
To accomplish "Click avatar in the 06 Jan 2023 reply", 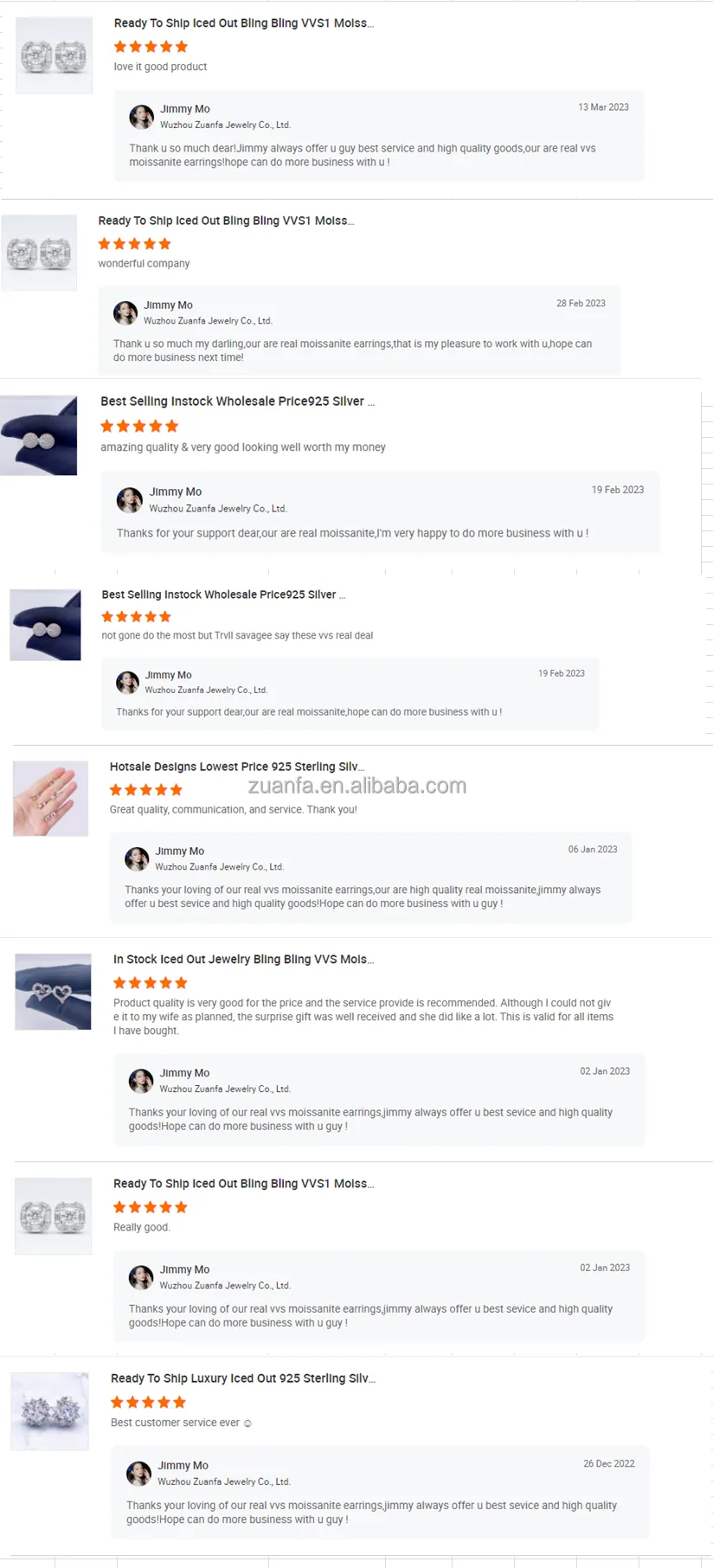I will tap(137, 859).
